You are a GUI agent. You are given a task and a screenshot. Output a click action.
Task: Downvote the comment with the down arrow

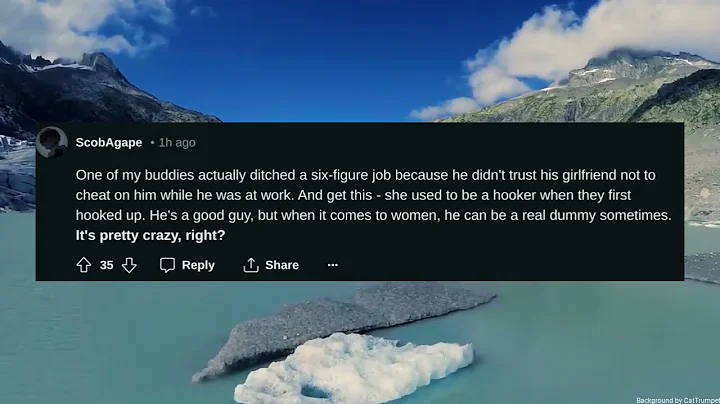click(129, 265)
